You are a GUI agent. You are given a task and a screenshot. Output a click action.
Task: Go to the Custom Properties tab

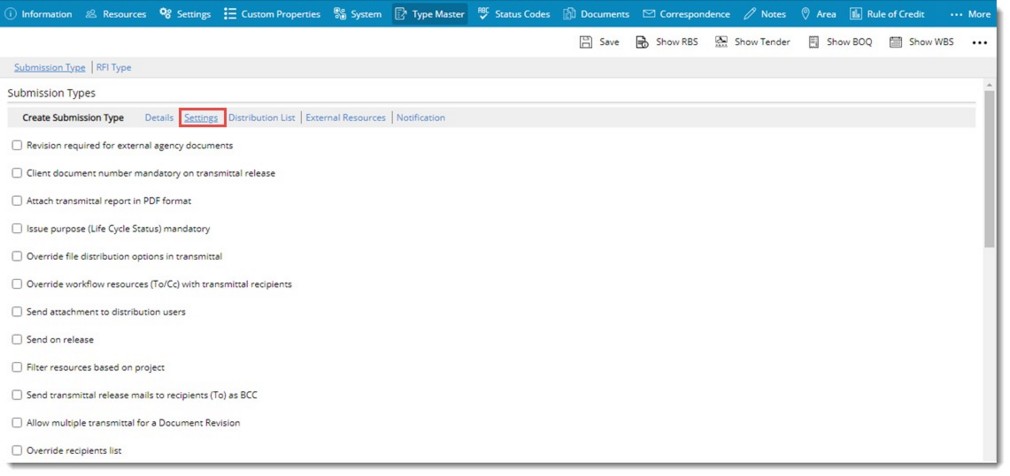point(271,14)
